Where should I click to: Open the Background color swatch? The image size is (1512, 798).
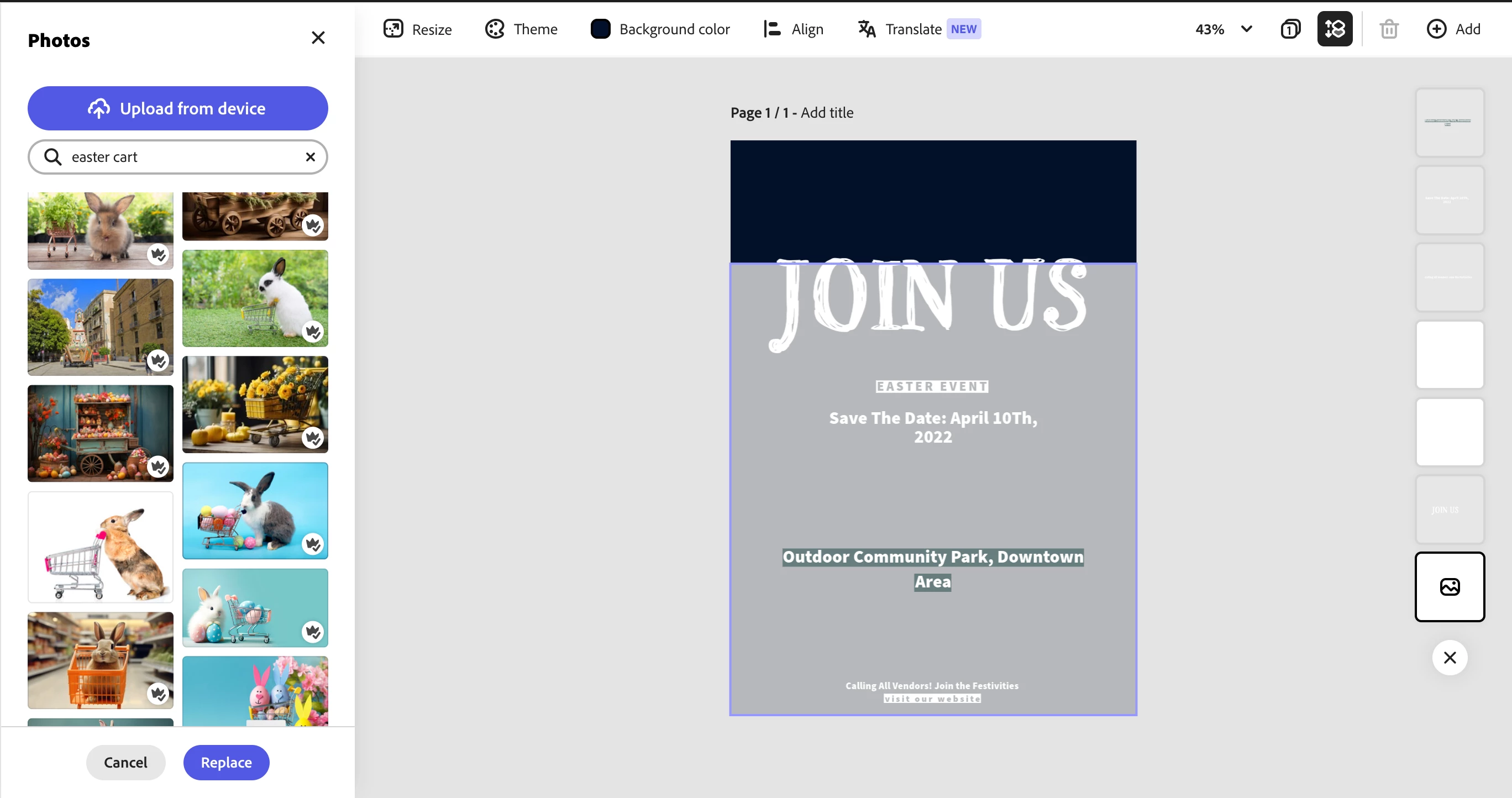click(x=600, y=29)
